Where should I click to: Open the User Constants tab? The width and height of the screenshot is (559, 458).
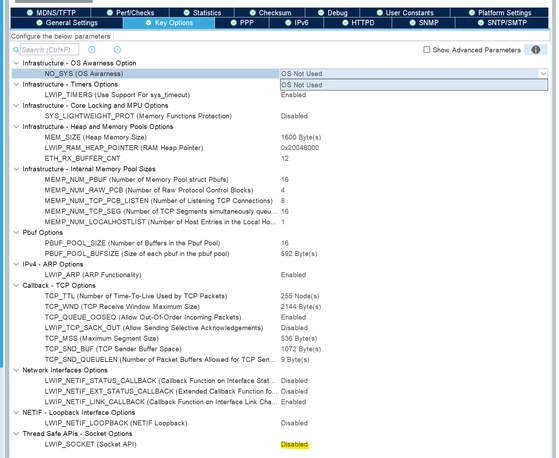[x=405, y=13]
